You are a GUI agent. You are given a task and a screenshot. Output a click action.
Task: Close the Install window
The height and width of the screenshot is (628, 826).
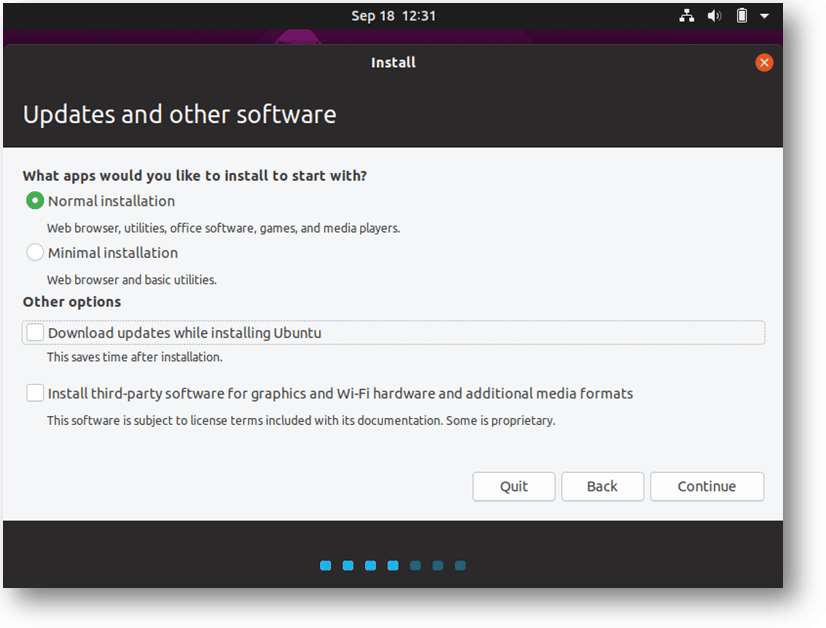click(764, 63)
